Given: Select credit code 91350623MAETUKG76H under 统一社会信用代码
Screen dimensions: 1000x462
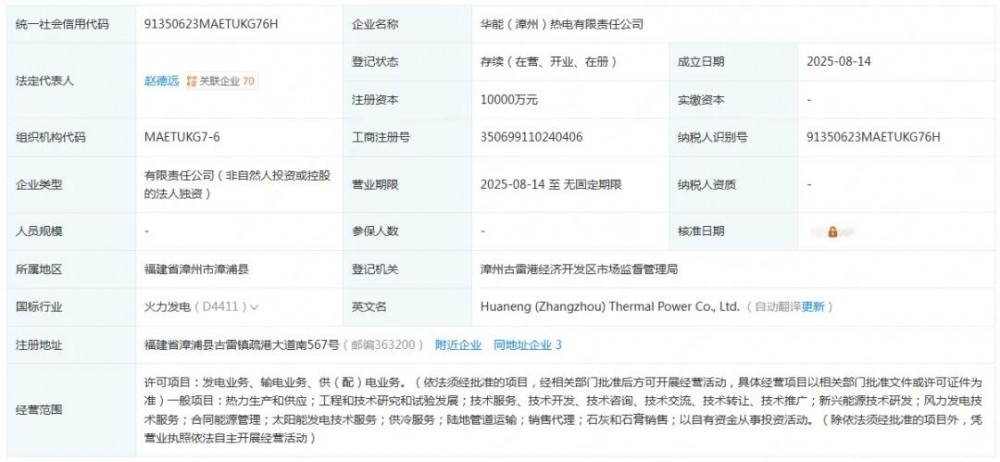Looking at the screenshot, I should coord(211,24).
